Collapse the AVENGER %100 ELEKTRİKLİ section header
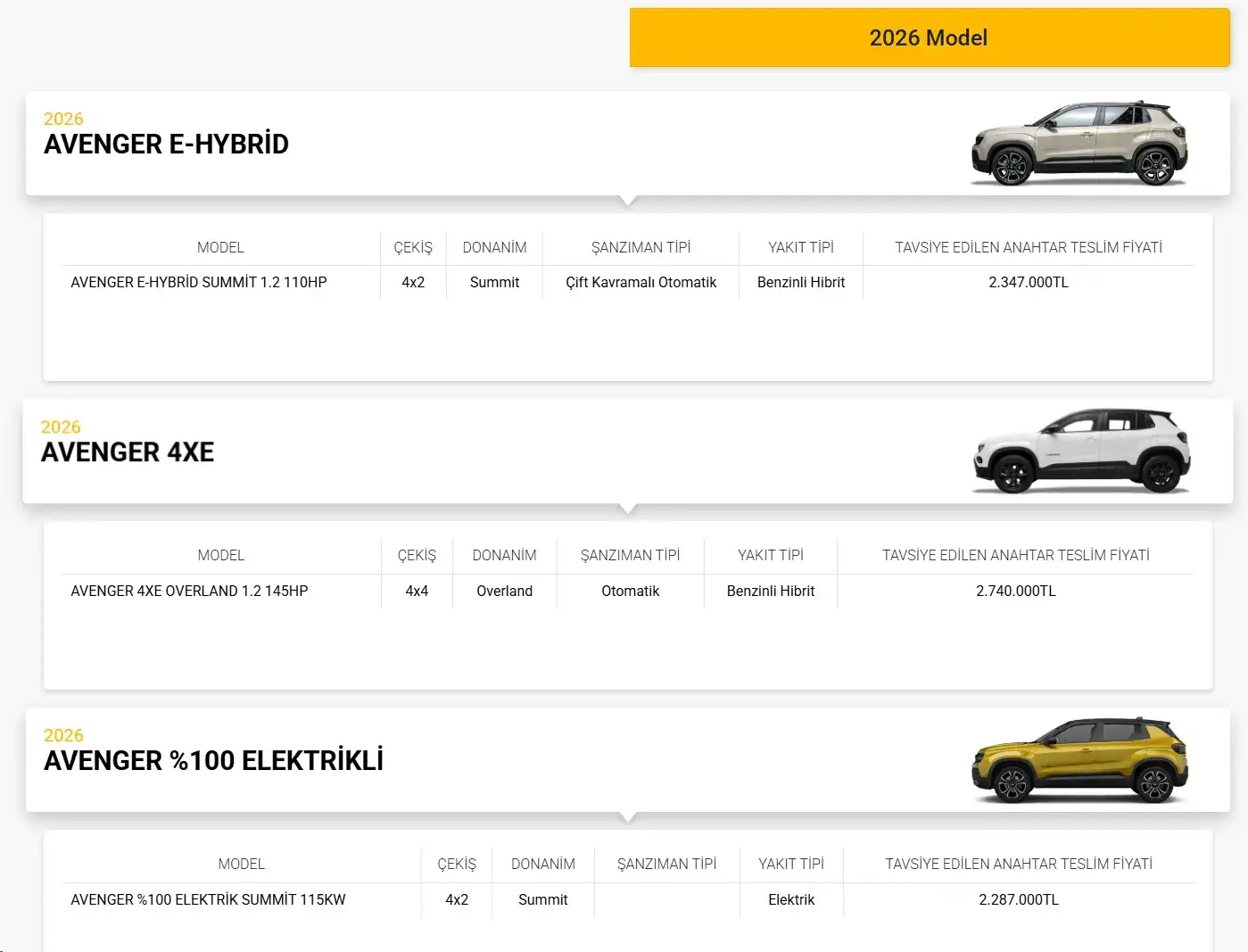The width and height of the screenshot is (1248, 952). pyautogui.click(x=628, y=759)
